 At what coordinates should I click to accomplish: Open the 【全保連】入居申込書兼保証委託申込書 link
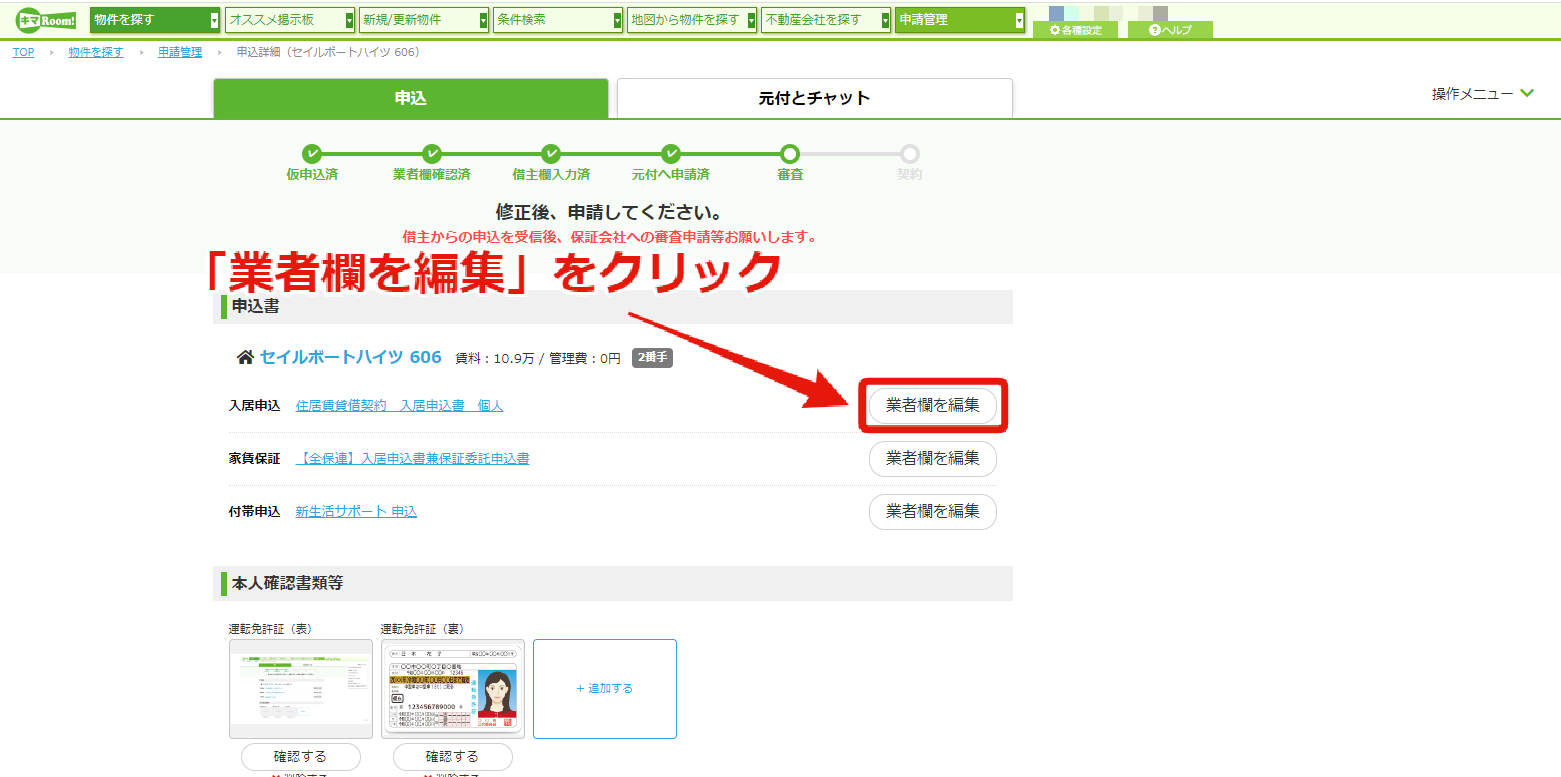pos(413,459)
